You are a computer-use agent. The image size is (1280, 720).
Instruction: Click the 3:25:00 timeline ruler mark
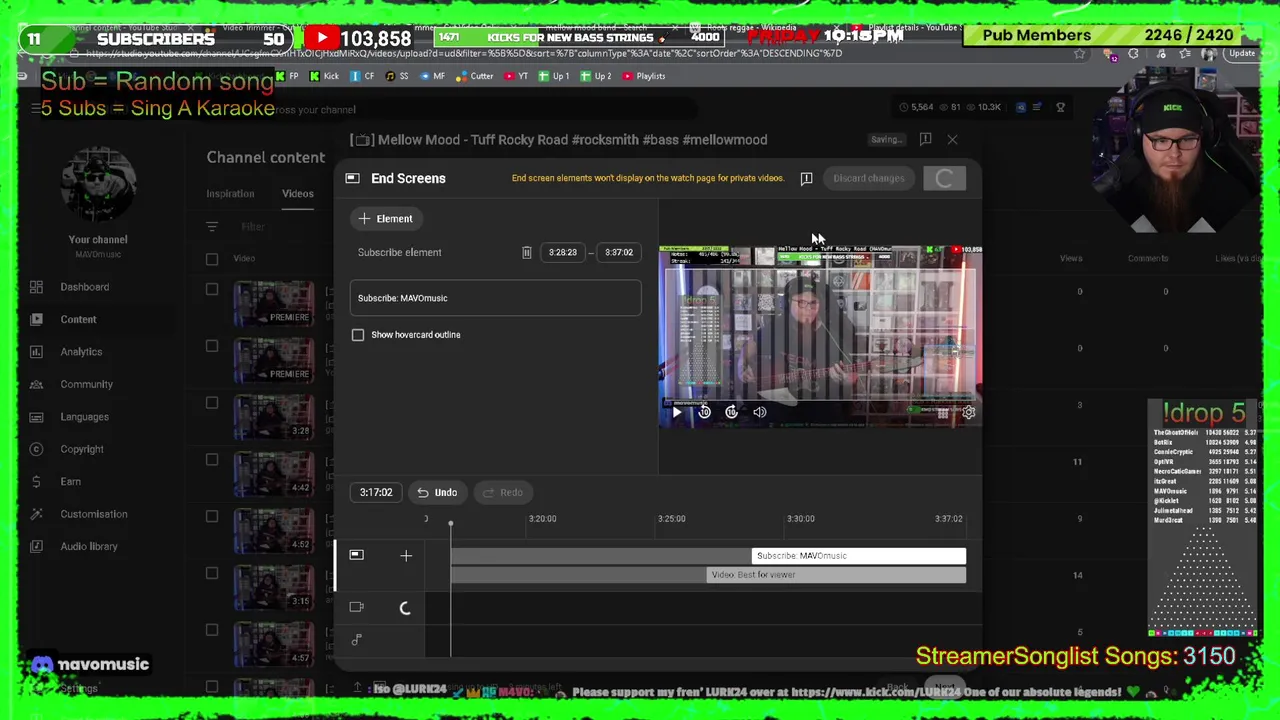(x=672, y=519)
